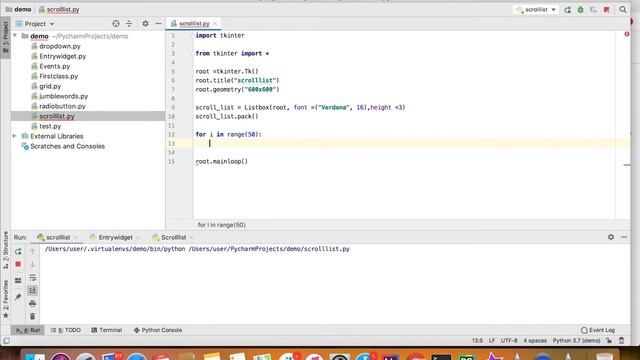This screenshot has width=640, height=360.
Task: Toggle the Project side tab
Action: tap(6, 38)
